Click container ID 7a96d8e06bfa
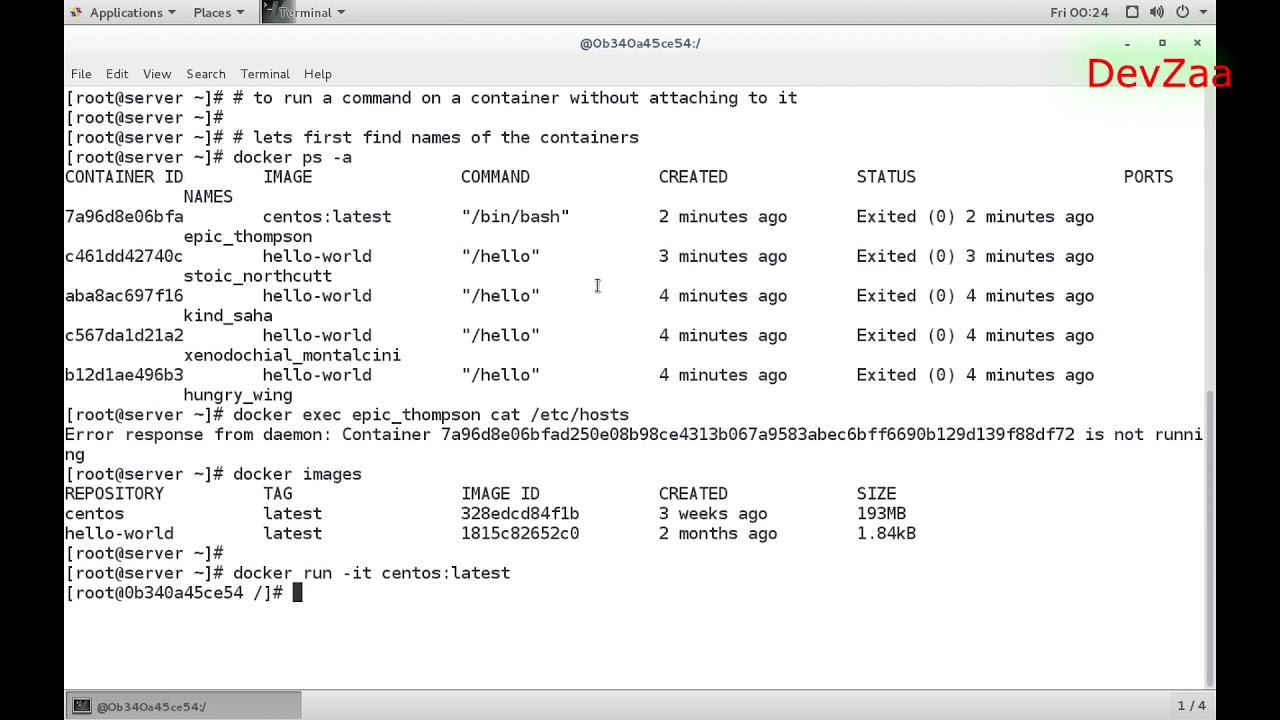 click(124, 217)
